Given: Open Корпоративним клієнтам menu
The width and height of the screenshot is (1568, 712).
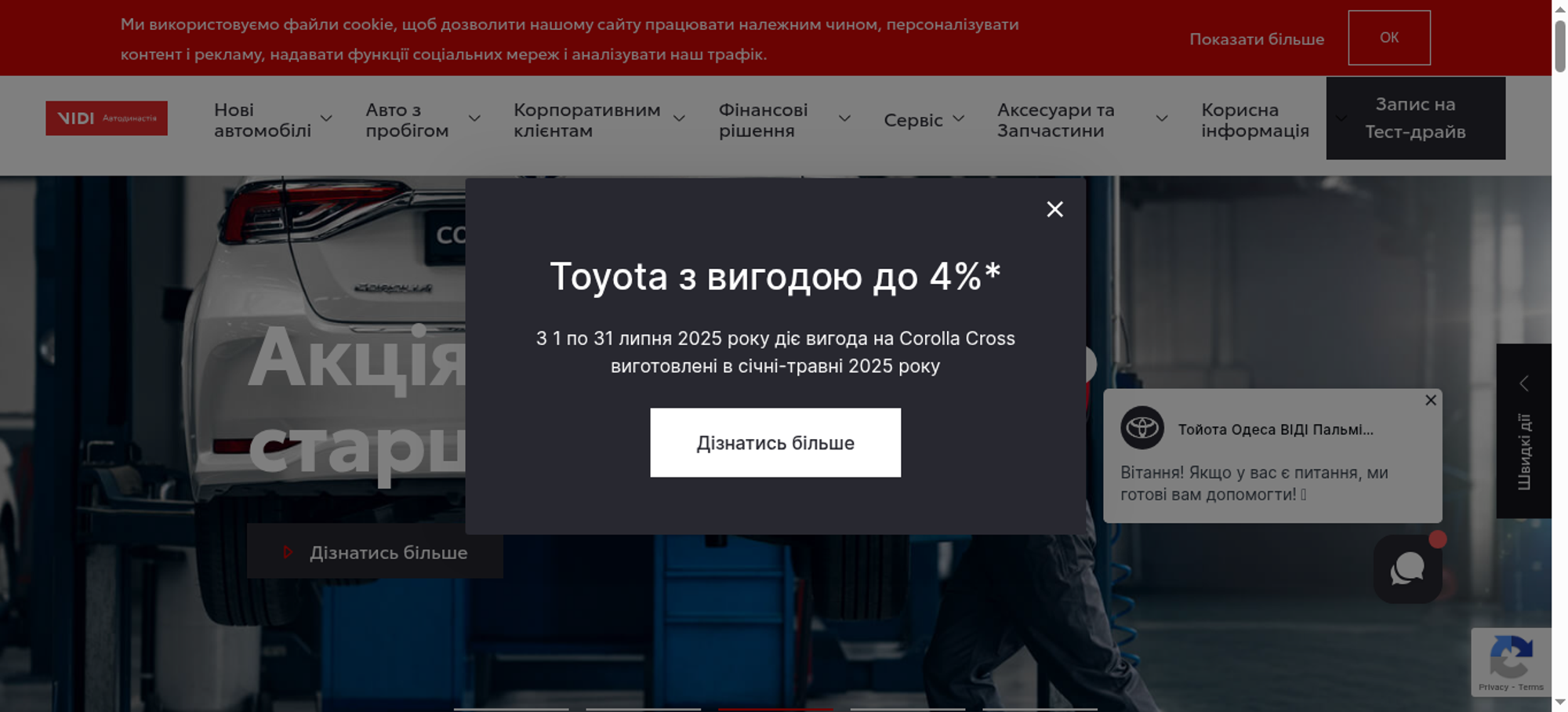Looking at the screenshot, I should pos(586,120).
